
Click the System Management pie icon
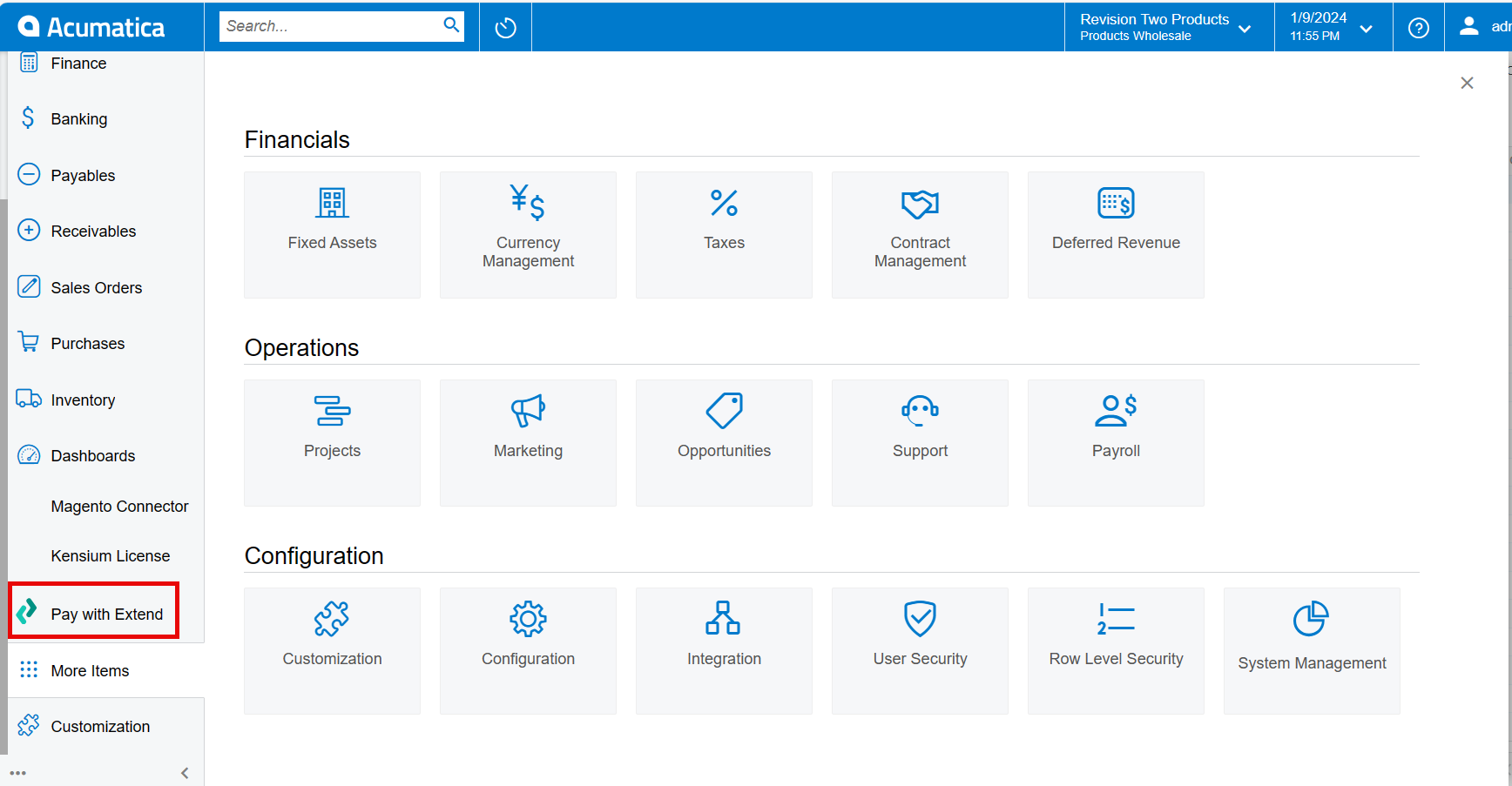coord(1312,620)
